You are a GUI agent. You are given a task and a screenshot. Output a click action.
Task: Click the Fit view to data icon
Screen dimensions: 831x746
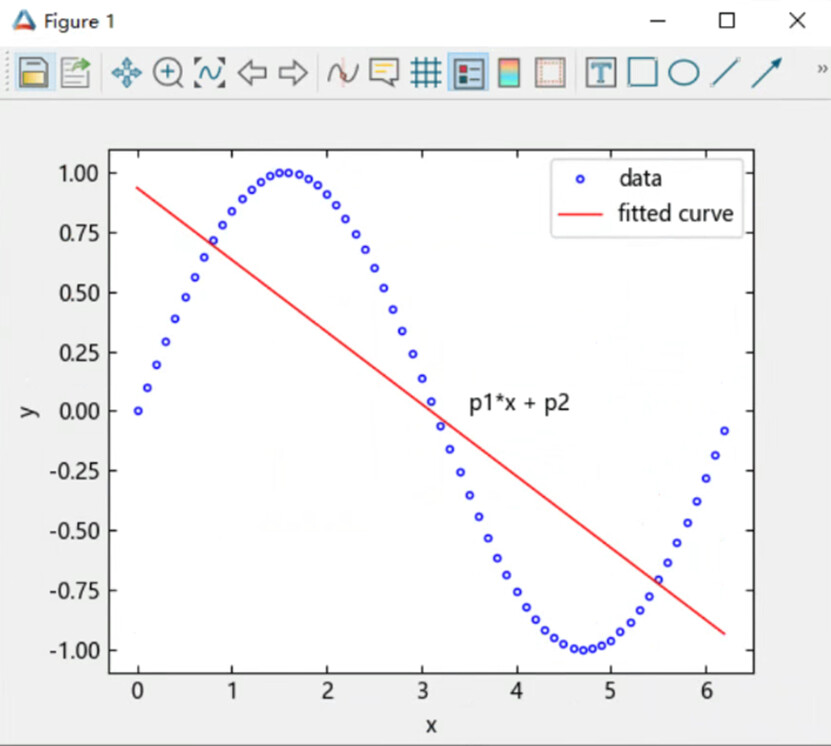(209, 72)
